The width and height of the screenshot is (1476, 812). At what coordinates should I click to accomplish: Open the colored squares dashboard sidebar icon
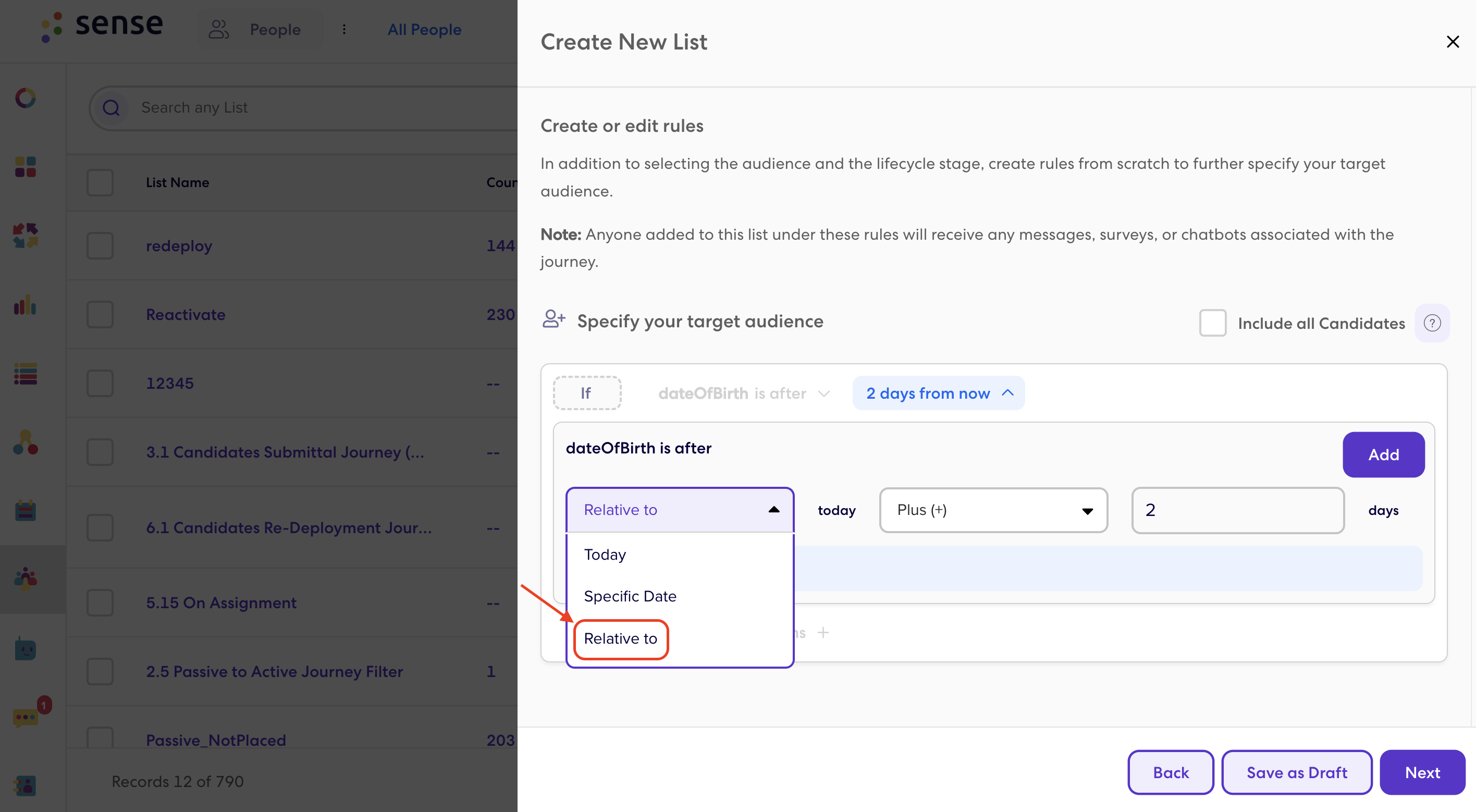click(x=25, y=167)
